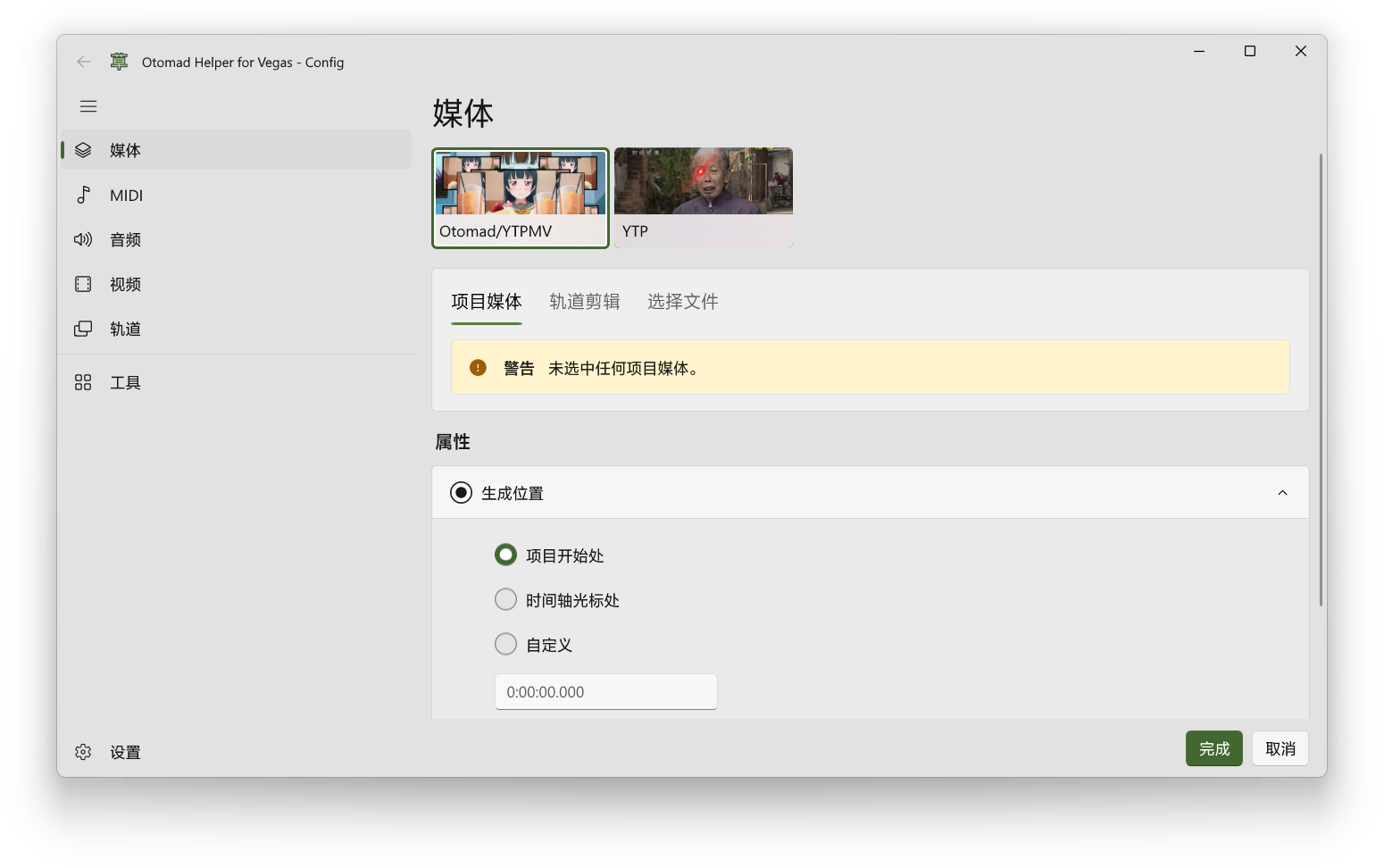Go to the MIDI page label
The image size is (1384, 868).
click(x=126, y=196)
